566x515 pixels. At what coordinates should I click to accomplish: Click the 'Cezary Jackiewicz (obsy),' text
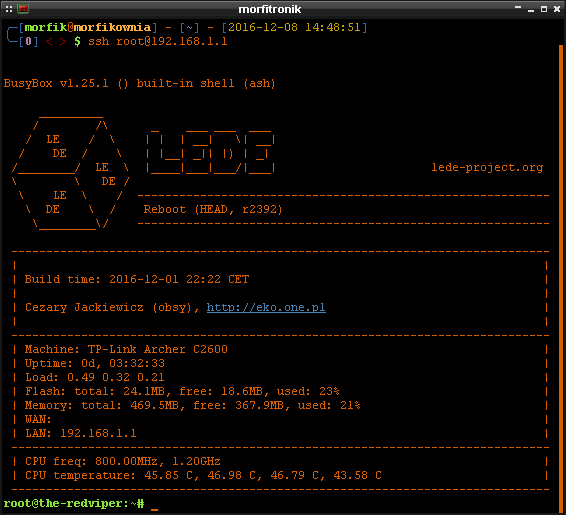112,307
